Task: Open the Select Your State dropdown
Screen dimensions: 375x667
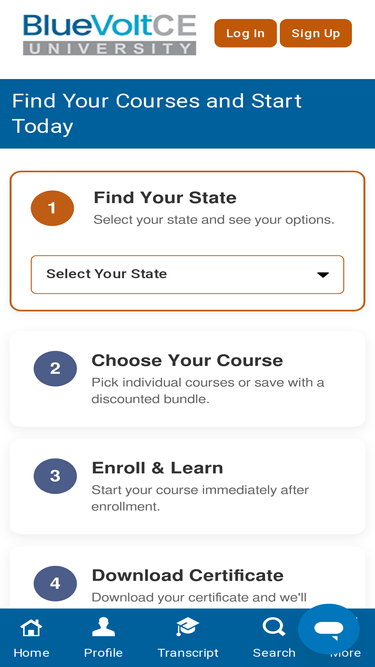Action: click(187, 274)
